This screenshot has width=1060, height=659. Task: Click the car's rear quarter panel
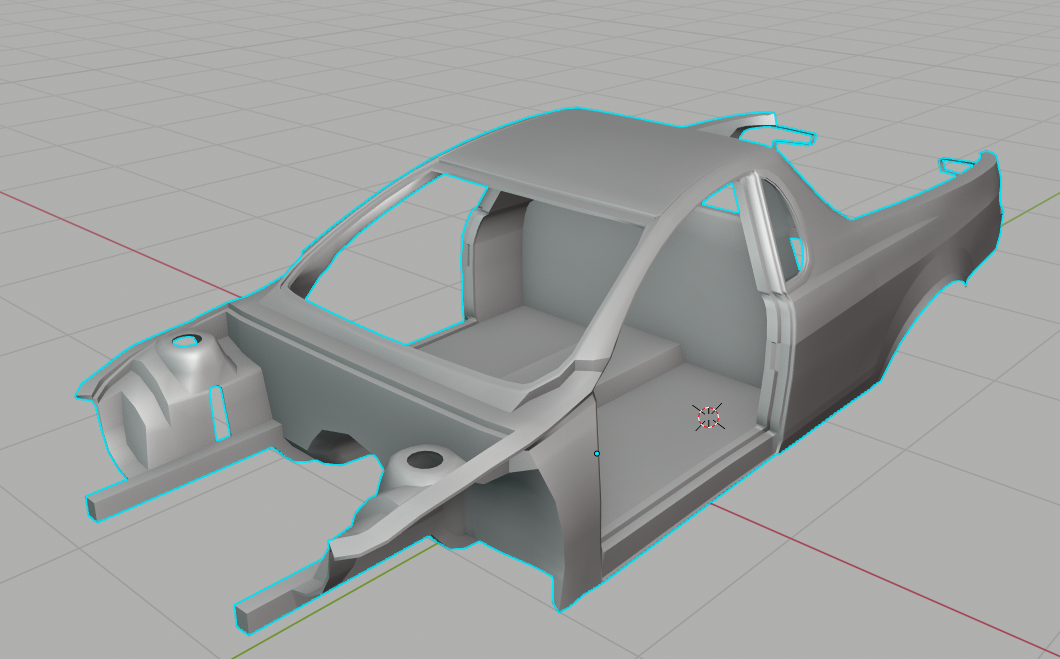tap(892, 291)
